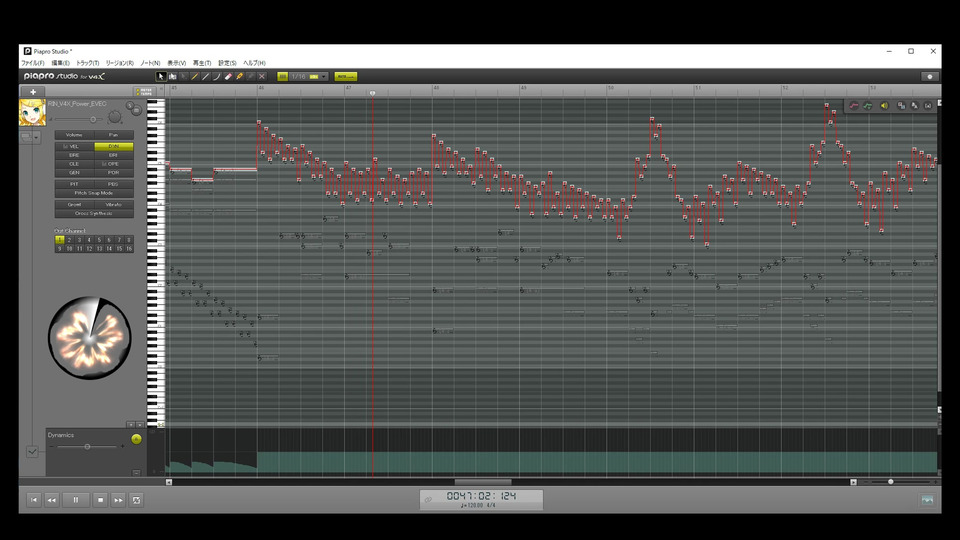This screenshot has width=960, height=540.
Task: Open the track type dropdown arrow
Action: coord(36,138)
